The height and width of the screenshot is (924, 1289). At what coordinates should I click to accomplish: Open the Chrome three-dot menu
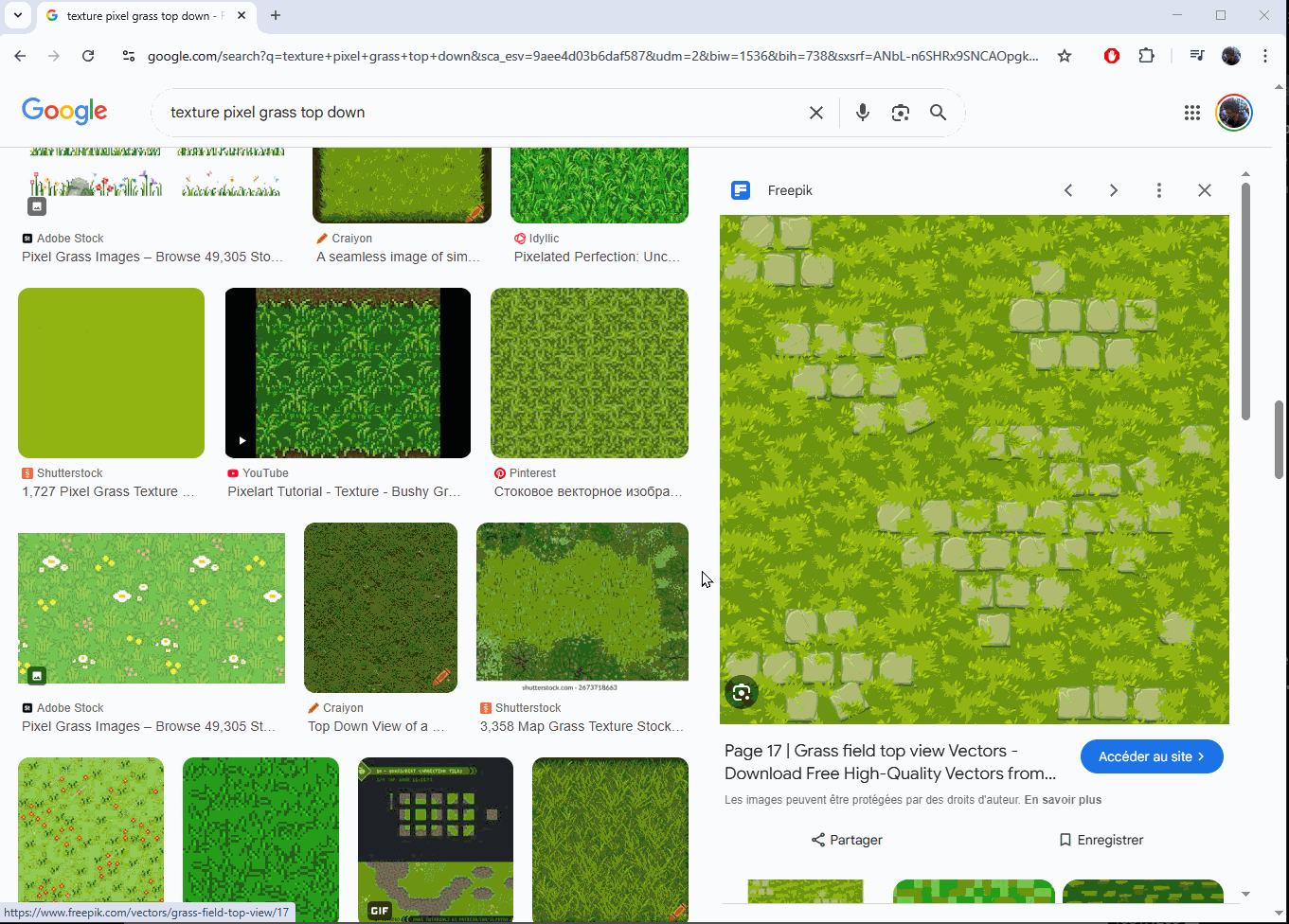click(1265, 56)
